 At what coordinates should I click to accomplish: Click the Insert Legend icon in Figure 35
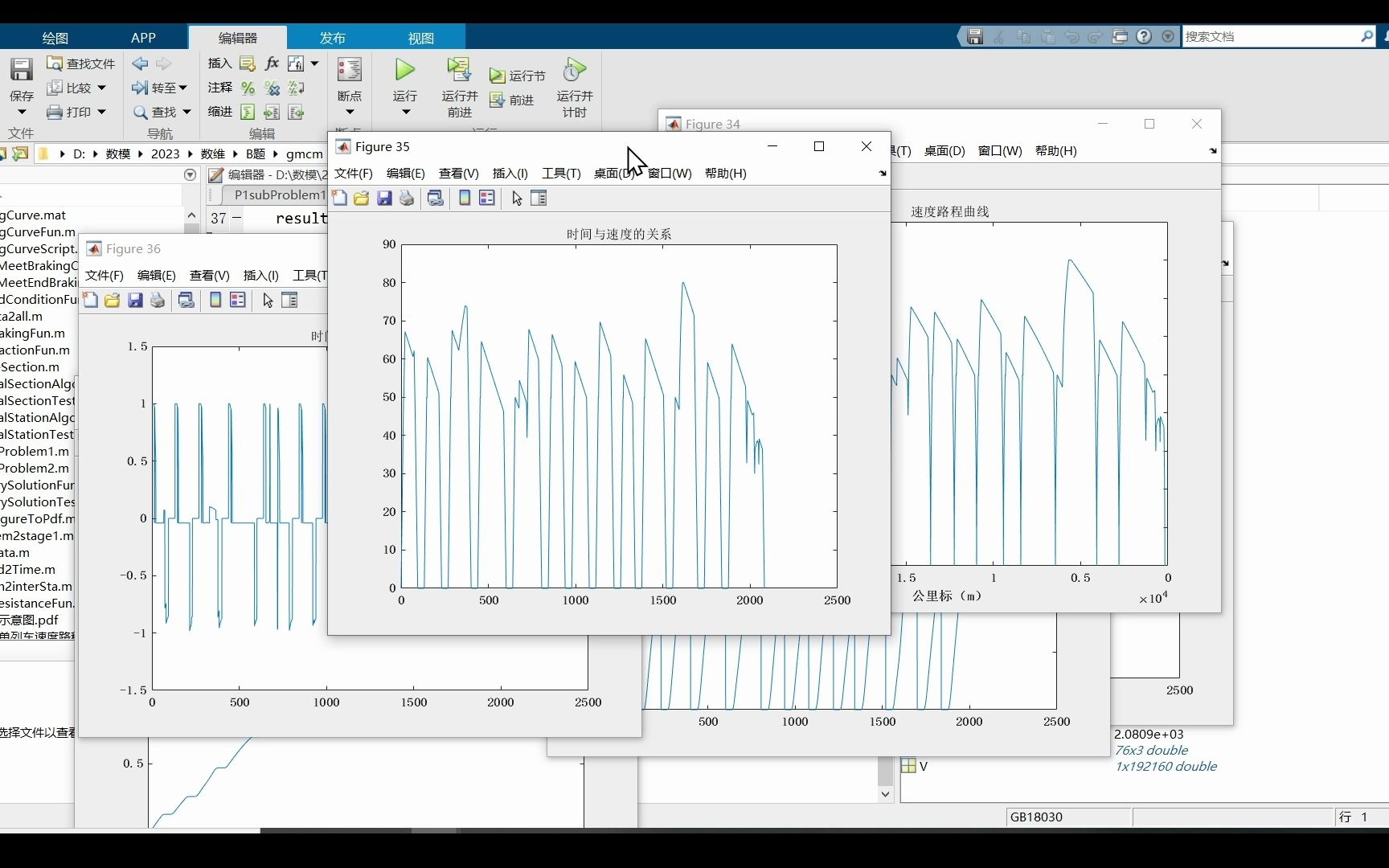pyautogui.click(x=487, y=198)
